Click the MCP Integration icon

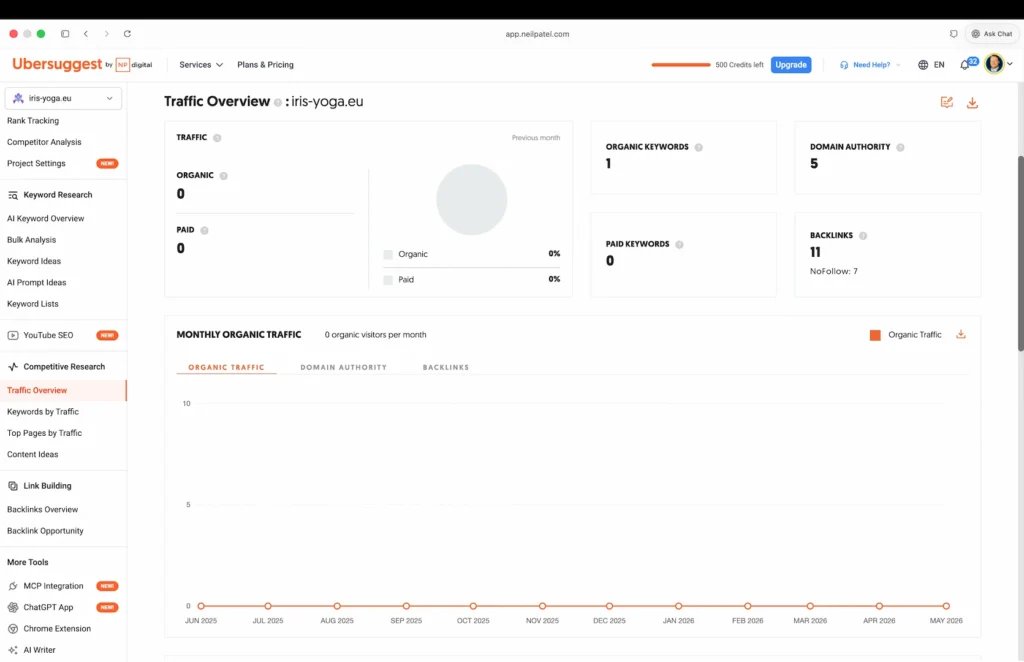(x=12, y=586)
